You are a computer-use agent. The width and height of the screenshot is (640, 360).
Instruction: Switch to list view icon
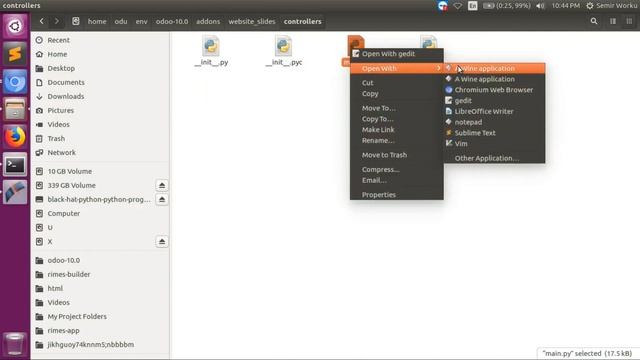point(613,21)
